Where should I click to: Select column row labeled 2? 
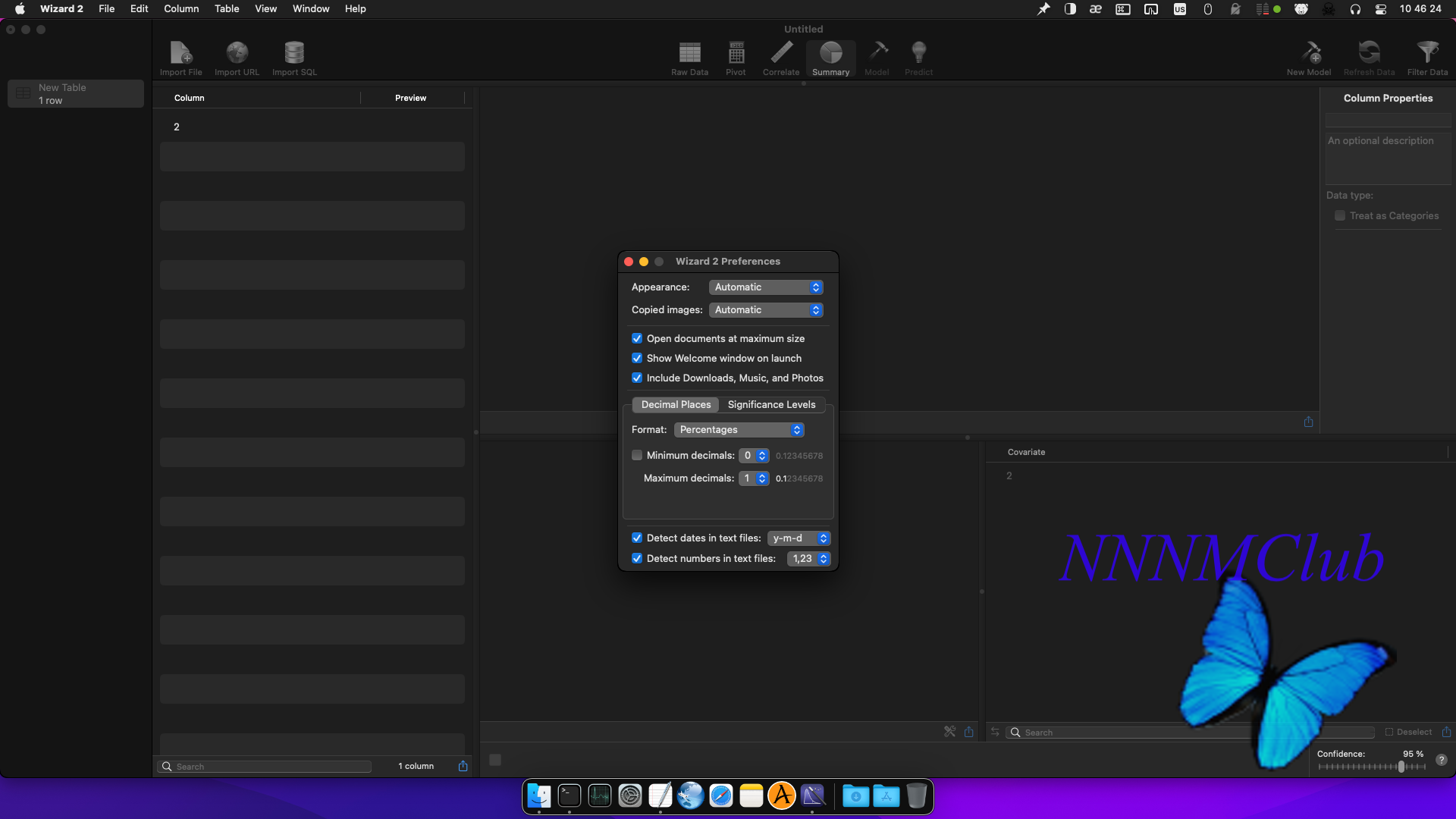[312, 127]
